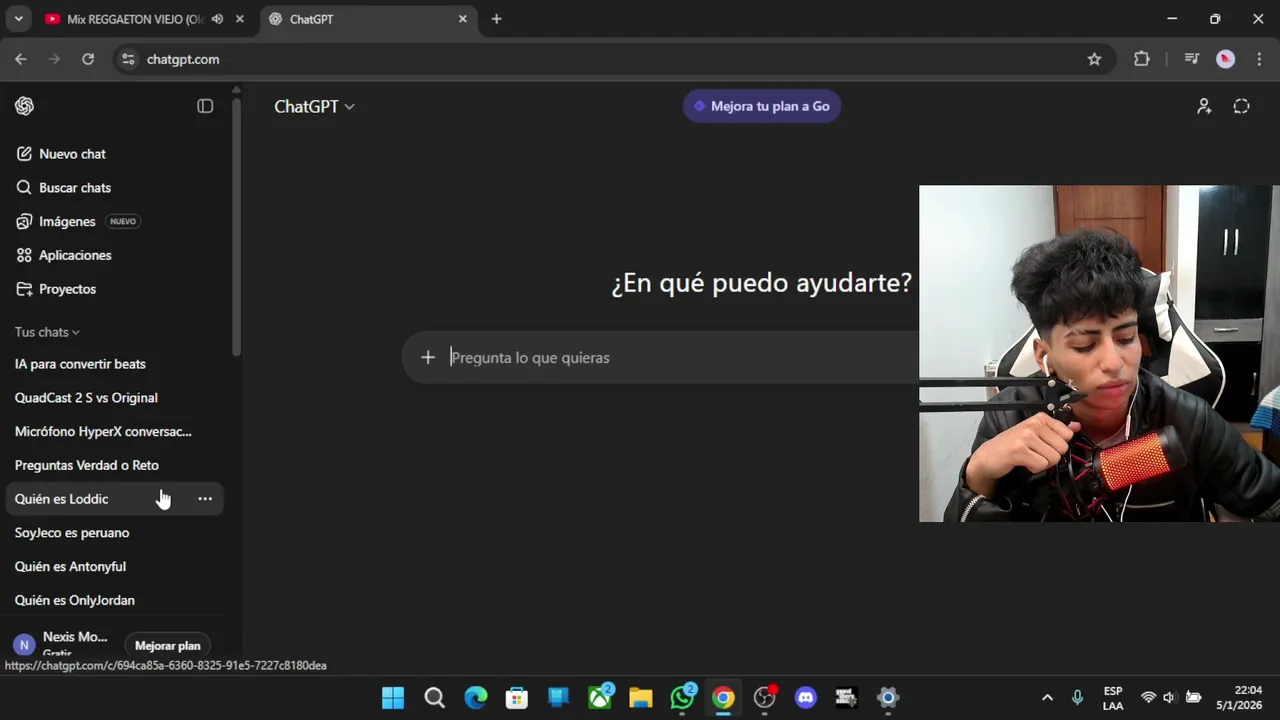Click the add people icon
Viewport: 1280px width, 720px height.
click(x=1204, y=106)
